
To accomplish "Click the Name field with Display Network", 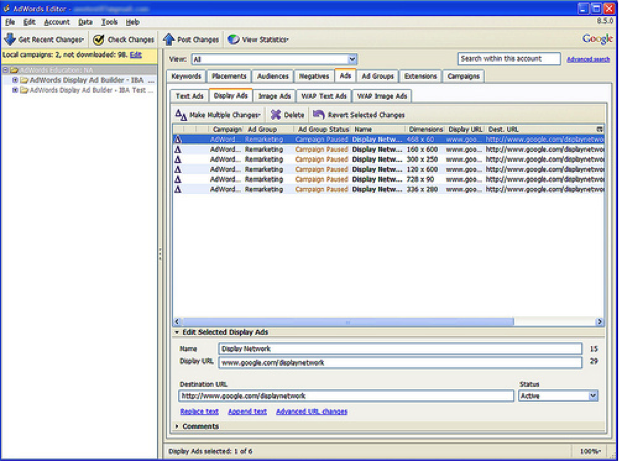I will click(x=400, y=349).
